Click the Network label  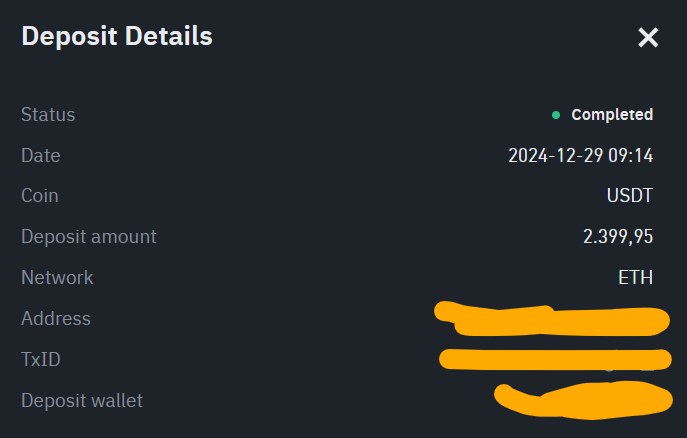pos(57,278)
